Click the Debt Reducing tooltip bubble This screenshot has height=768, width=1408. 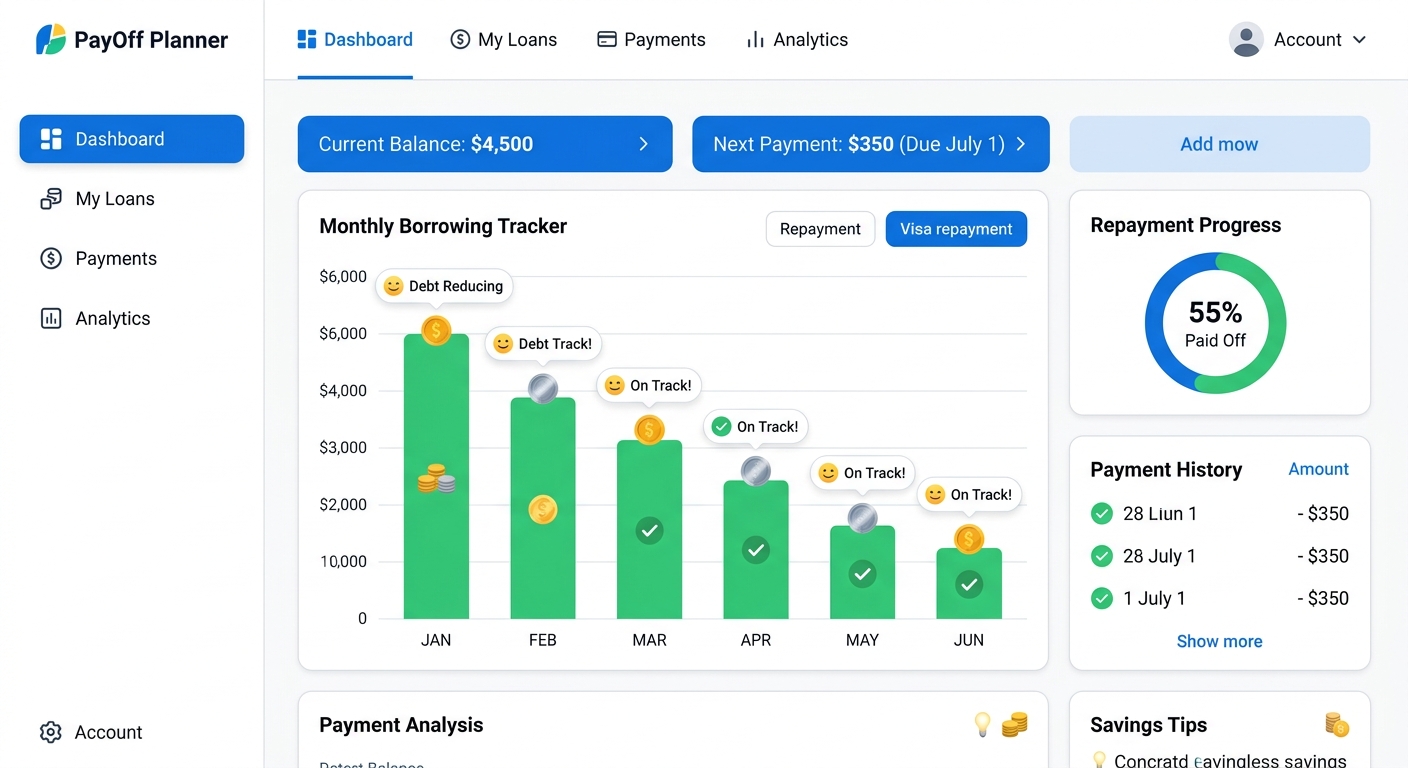[444, 286]
